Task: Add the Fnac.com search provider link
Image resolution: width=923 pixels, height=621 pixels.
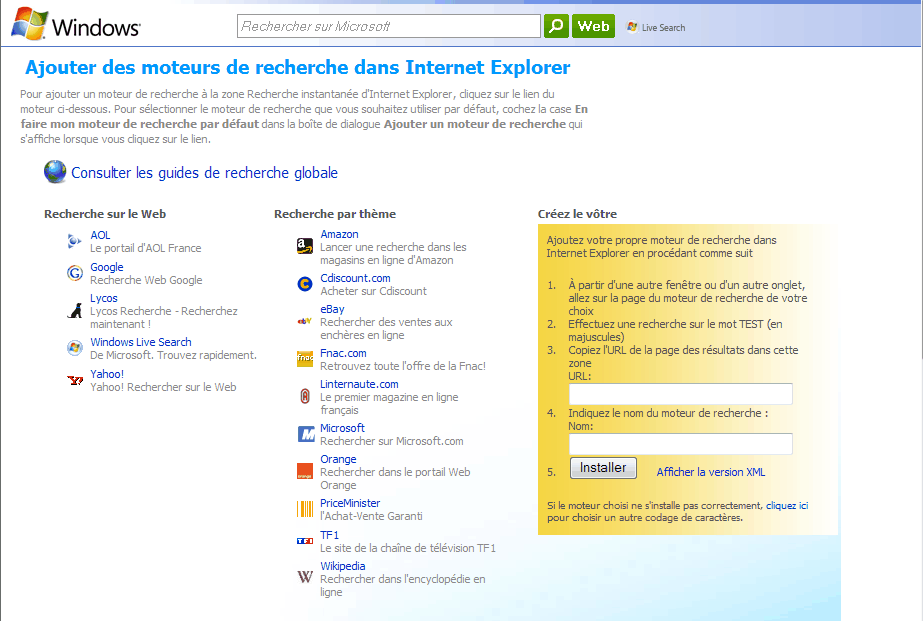Action: (343, 353)
